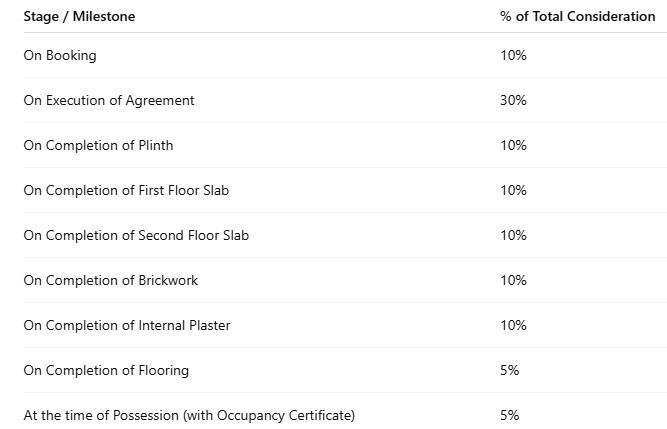Click 5% for Completion of Flooring
Screen dimensions: 667x429
tap(510, 370)
